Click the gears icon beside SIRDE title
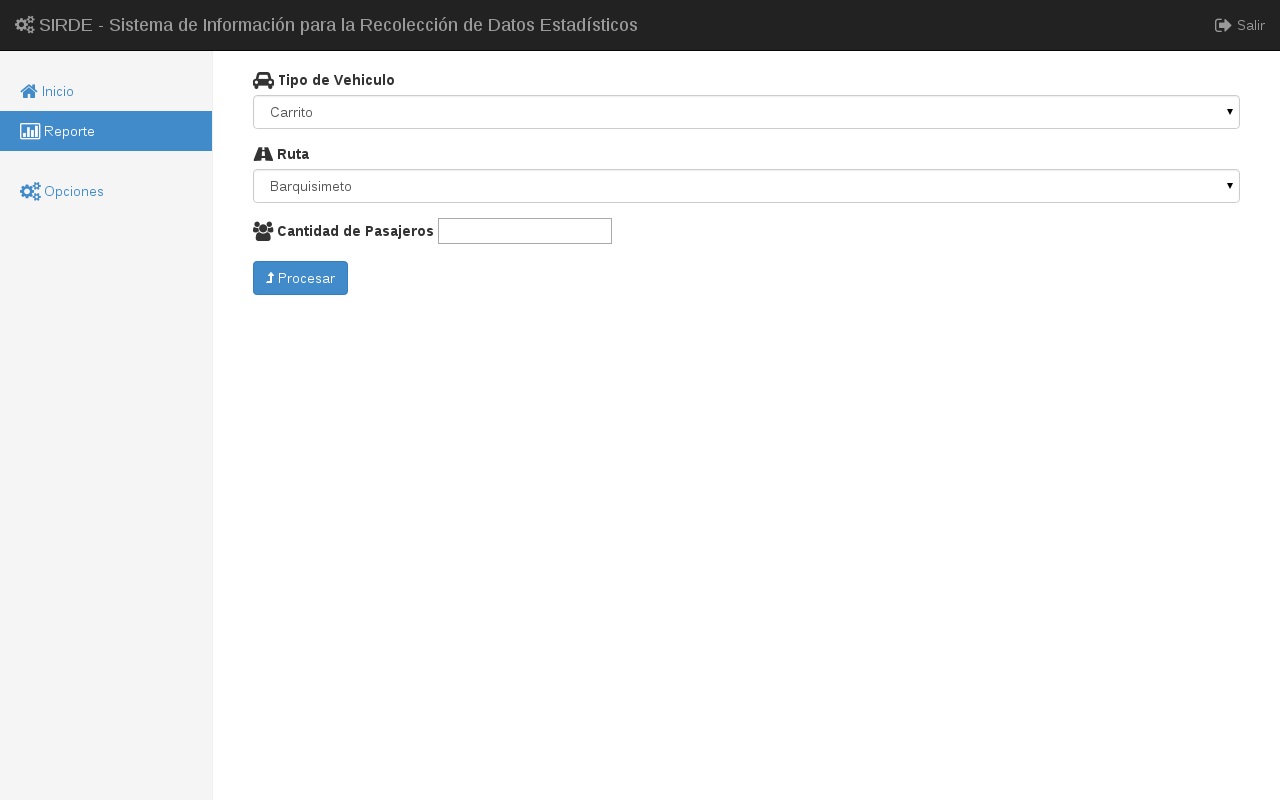The width and height of the screenshot is (1280, 800). (x=25, y=25)
